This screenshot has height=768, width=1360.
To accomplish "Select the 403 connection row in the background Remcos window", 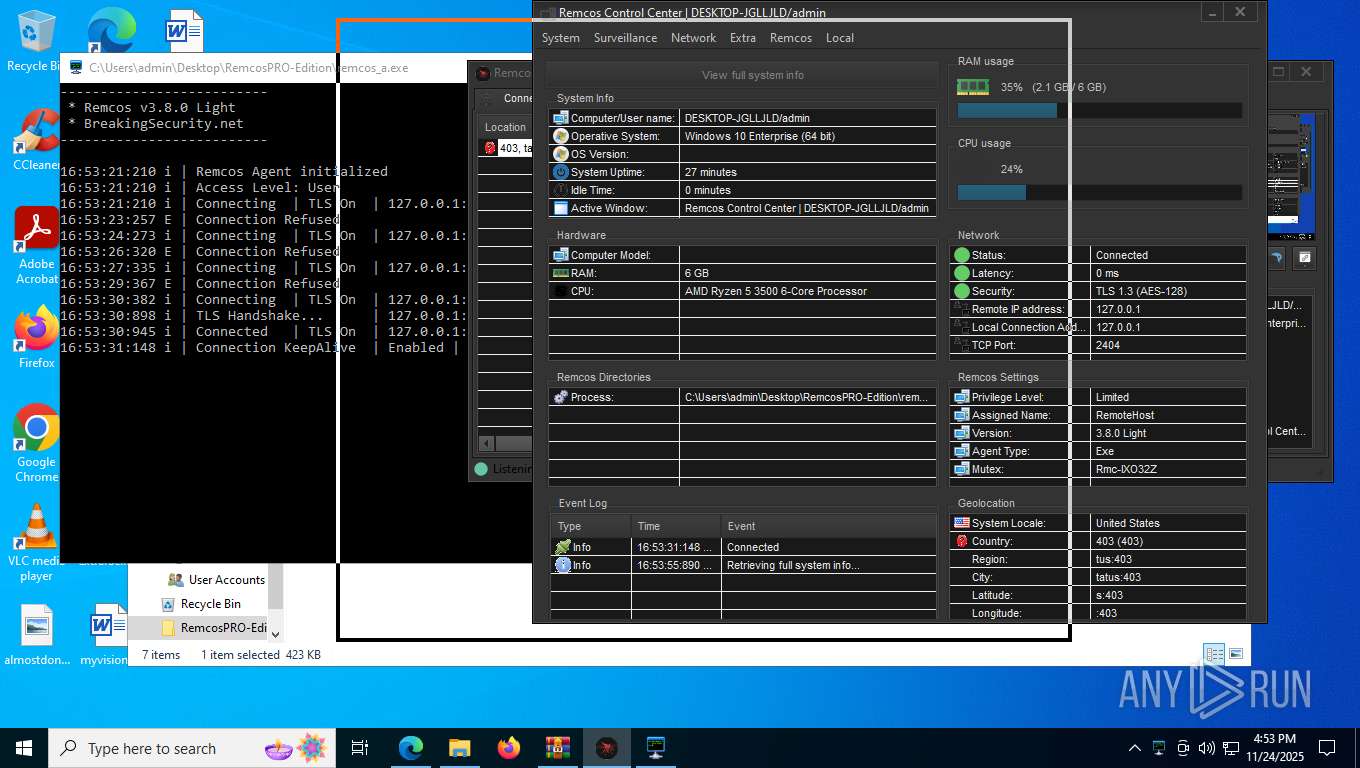I will click(x=505, y=147).
